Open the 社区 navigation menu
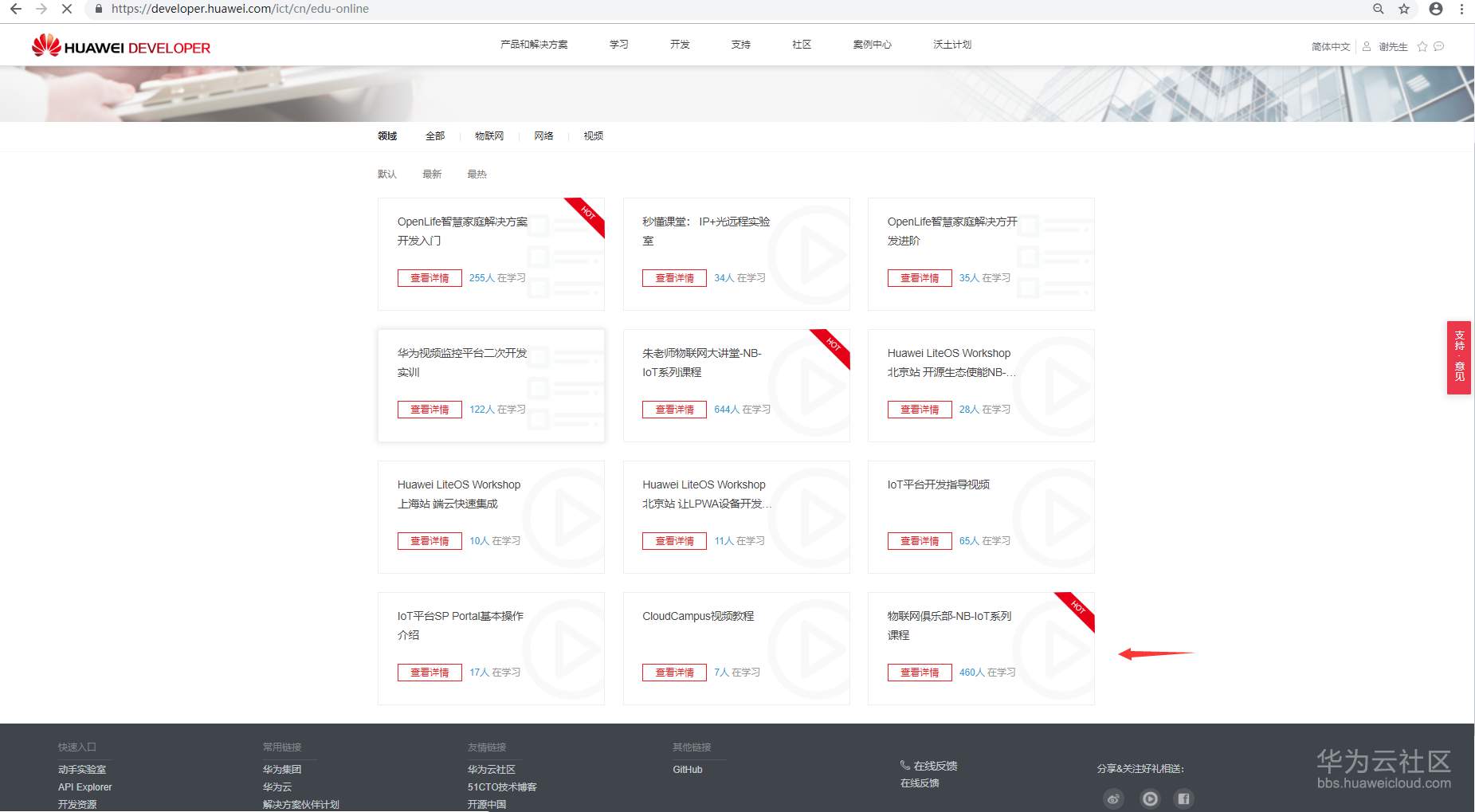 point(802,45)
